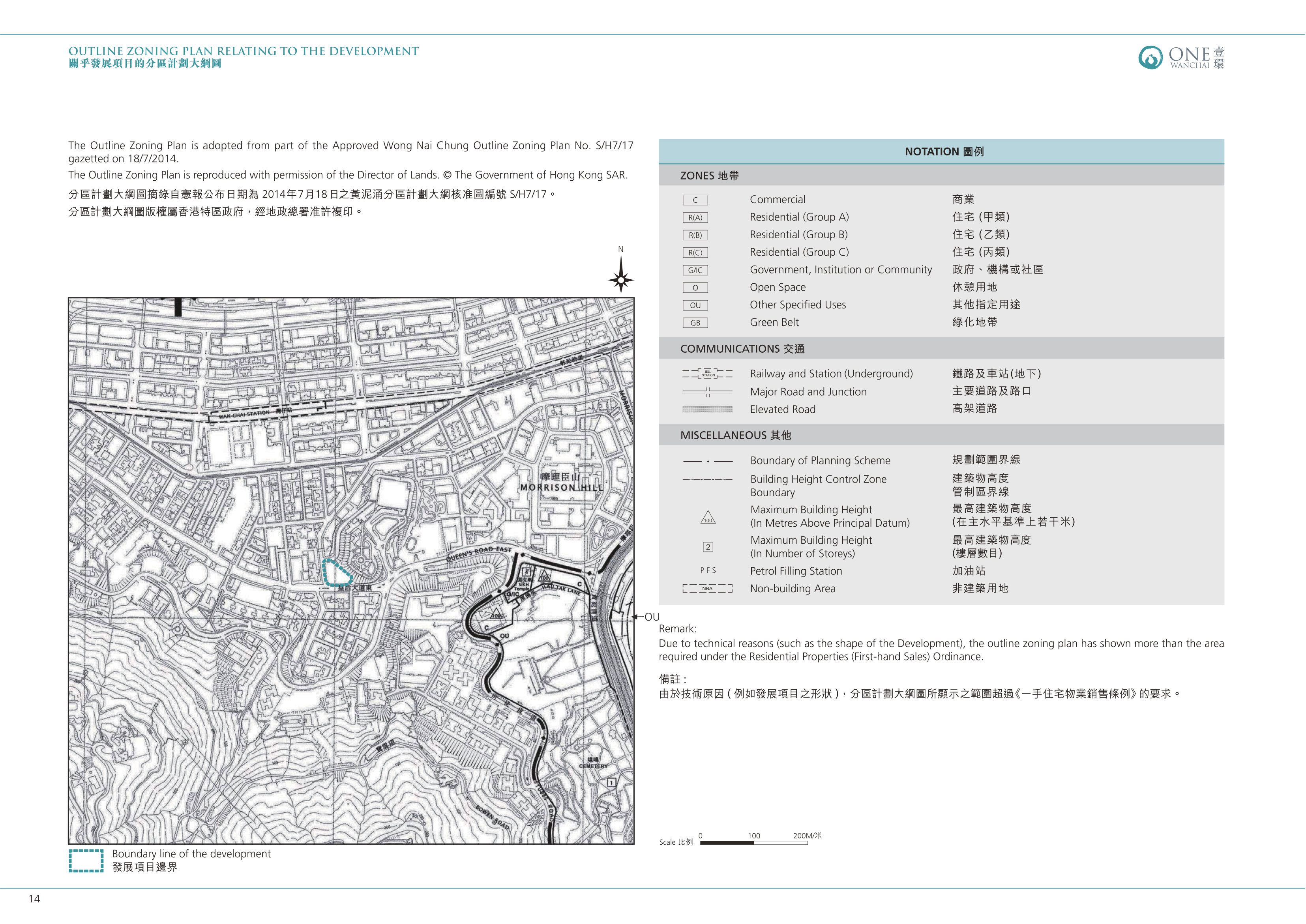Click the dashed development boundary on map

click(337, 572)
